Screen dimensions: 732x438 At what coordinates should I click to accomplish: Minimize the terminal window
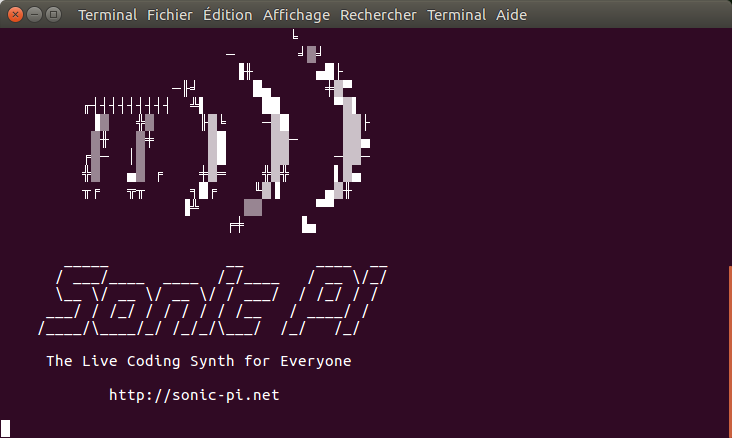coord(35,14)
